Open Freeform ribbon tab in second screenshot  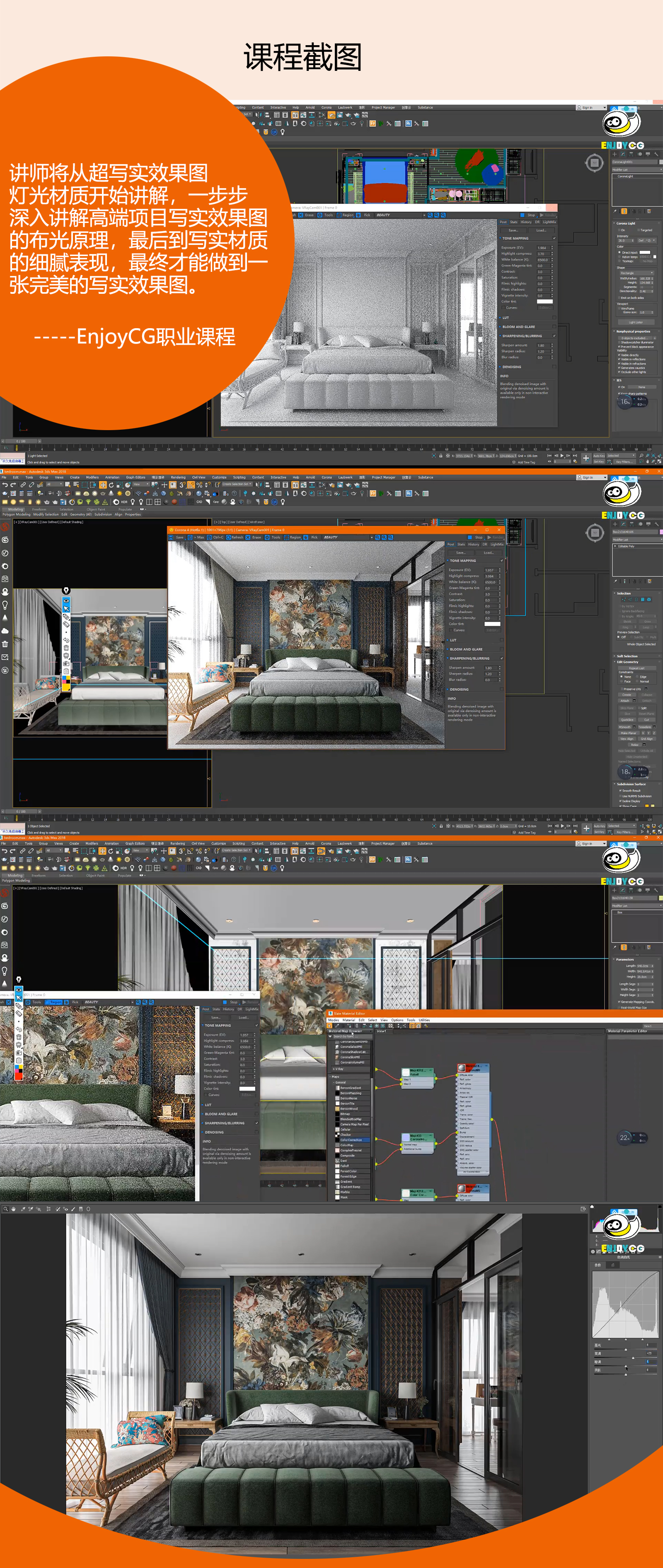[x=39, y=510]
